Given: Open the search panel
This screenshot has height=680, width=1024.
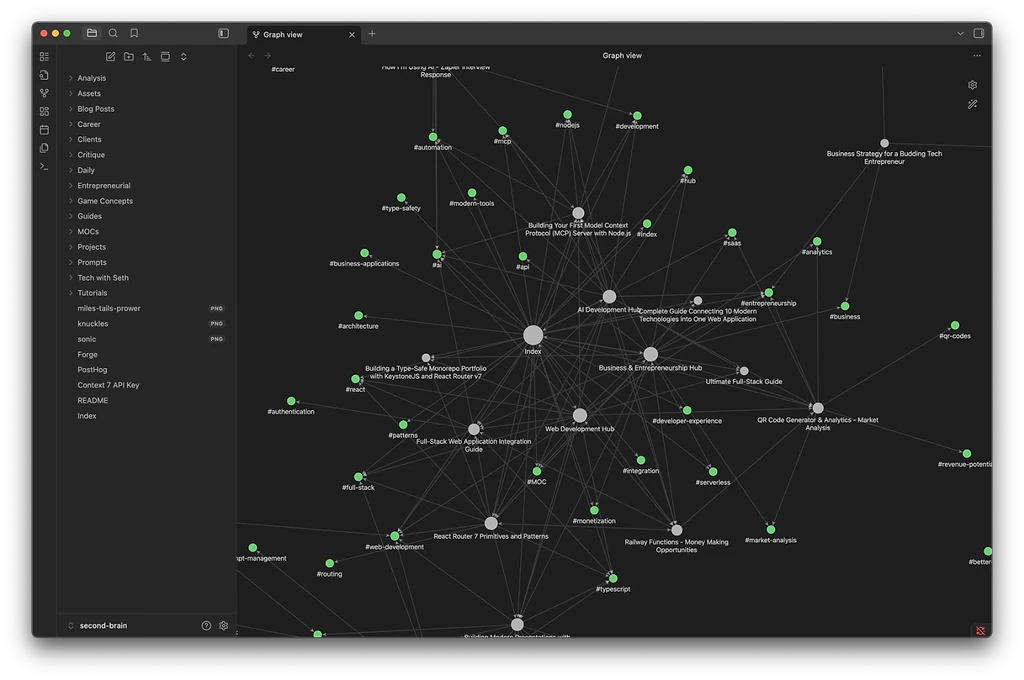Looking at the screenshot, I should pos(113,33).
